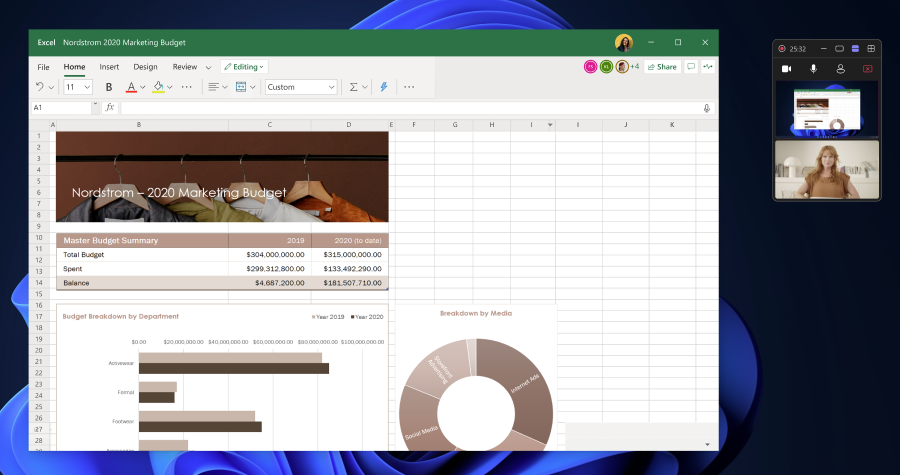Click the text alignment icon
900x475 pixels.
213,87
